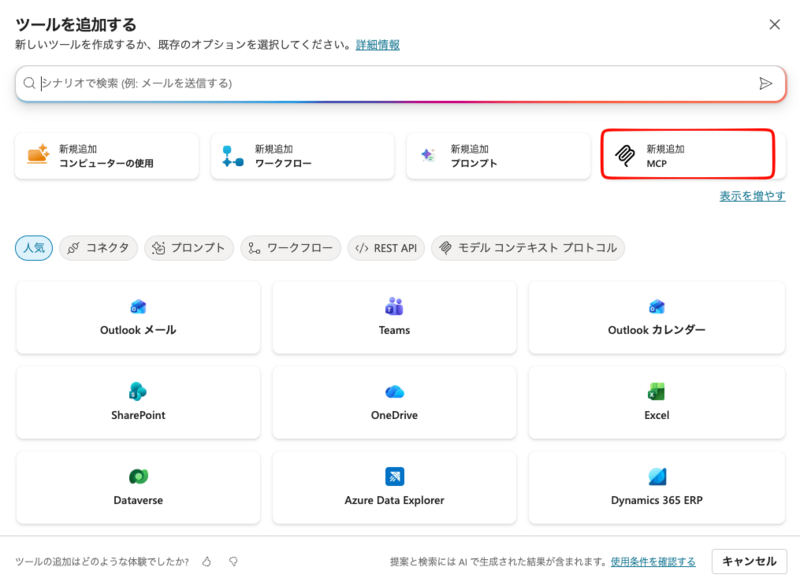Close the ツールを追加する dialog
This screenshot has width=800, height=582.
click(x=774, y=24)
